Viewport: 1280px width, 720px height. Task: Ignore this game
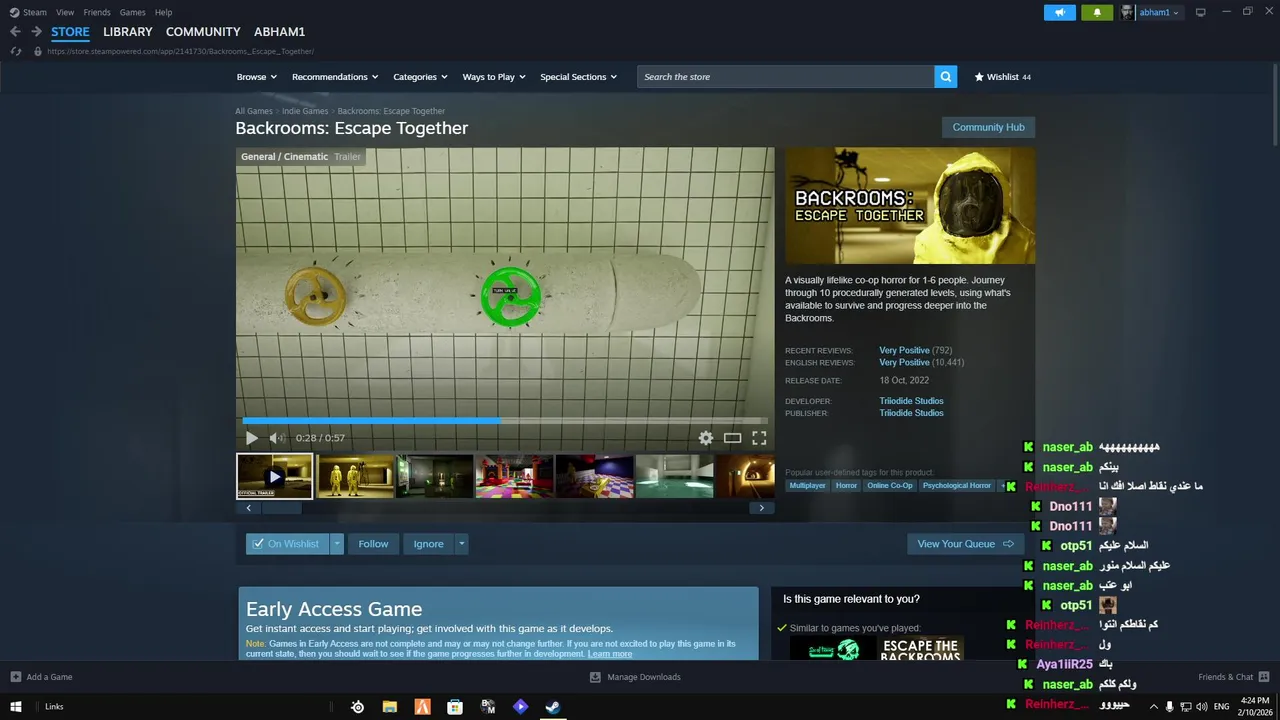coord(428,544)
